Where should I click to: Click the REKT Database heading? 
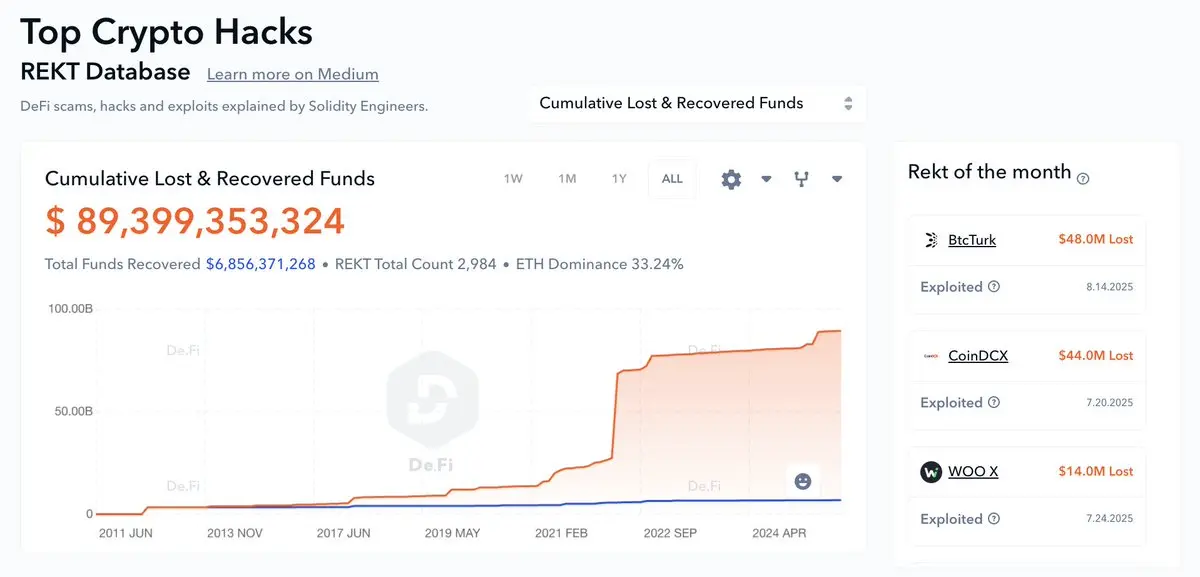click(105, 72)
